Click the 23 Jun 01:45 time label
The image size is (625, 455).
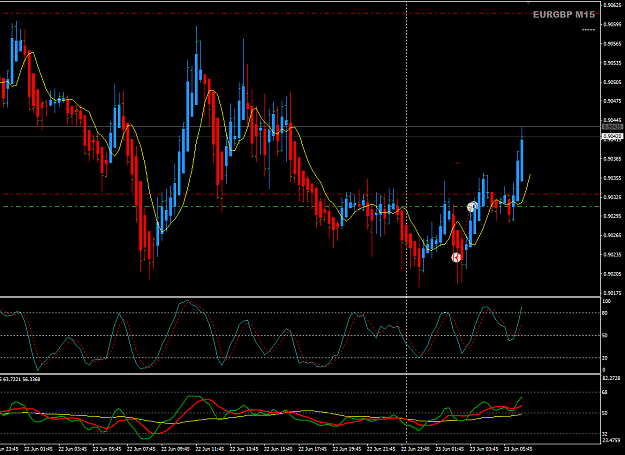[x=450, y=449]
